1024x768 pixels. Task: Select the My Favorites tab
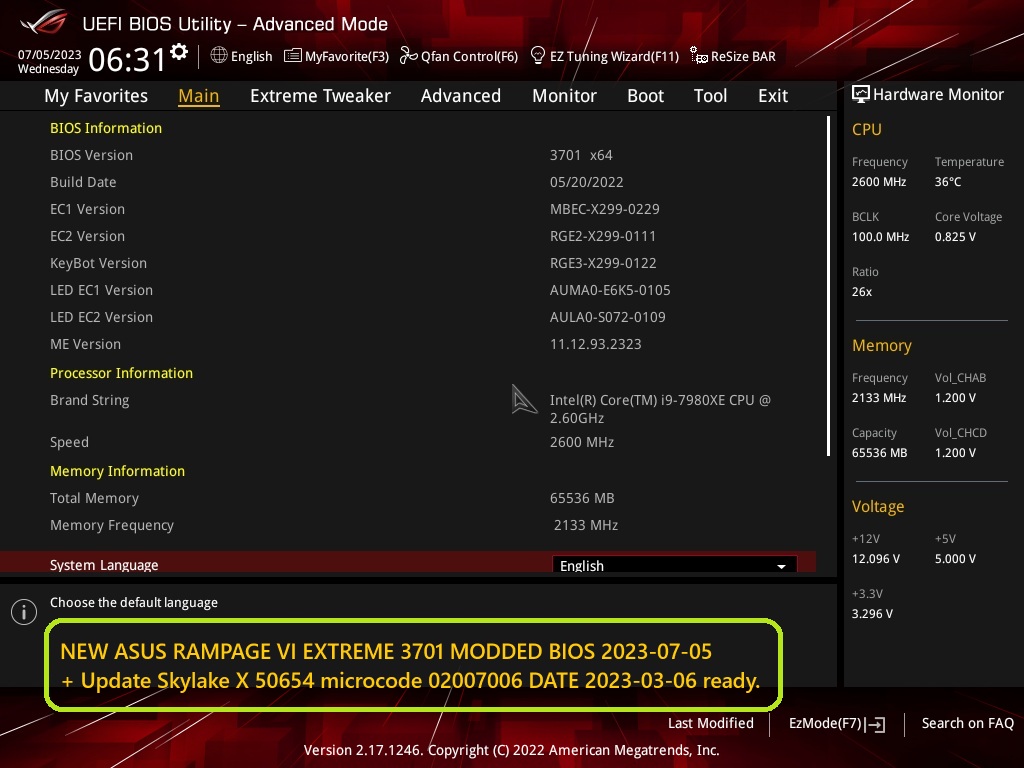click(x=96, y=96)
